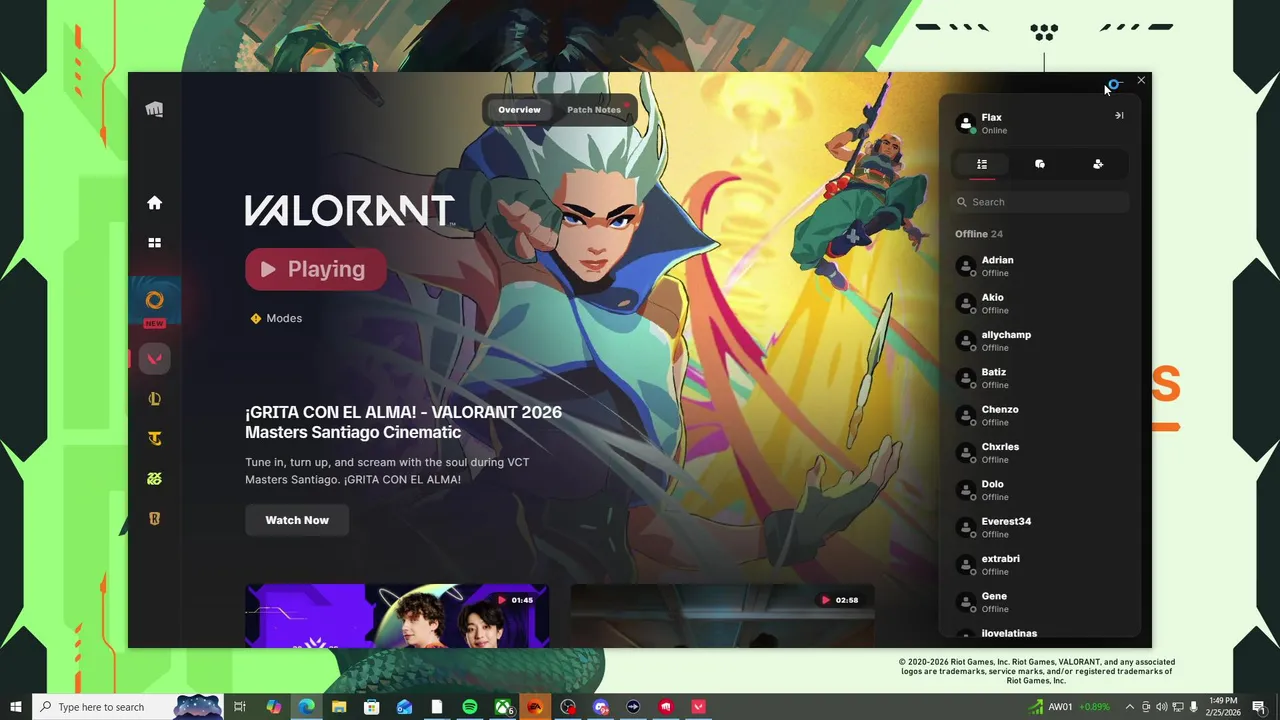Select friend extrabri

tap(1040, 564)
